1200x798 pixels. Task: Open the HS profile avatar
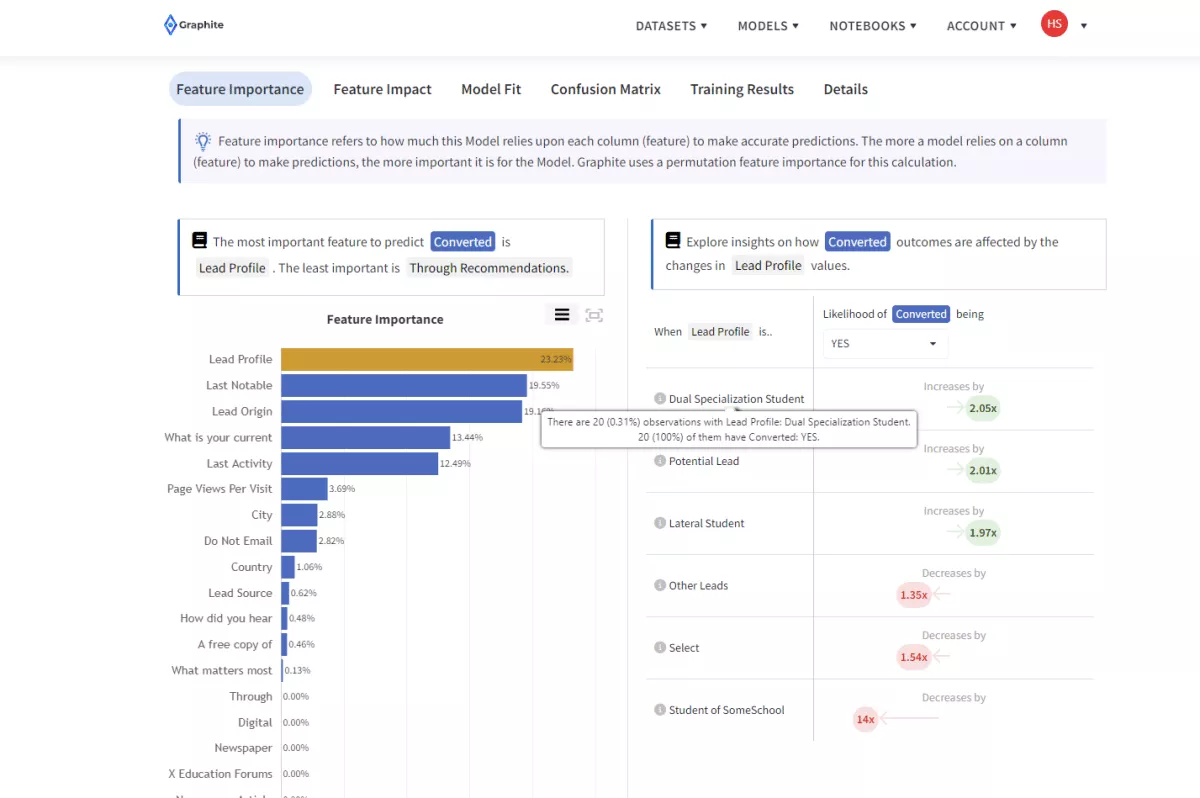click(x=1054, y=23)
